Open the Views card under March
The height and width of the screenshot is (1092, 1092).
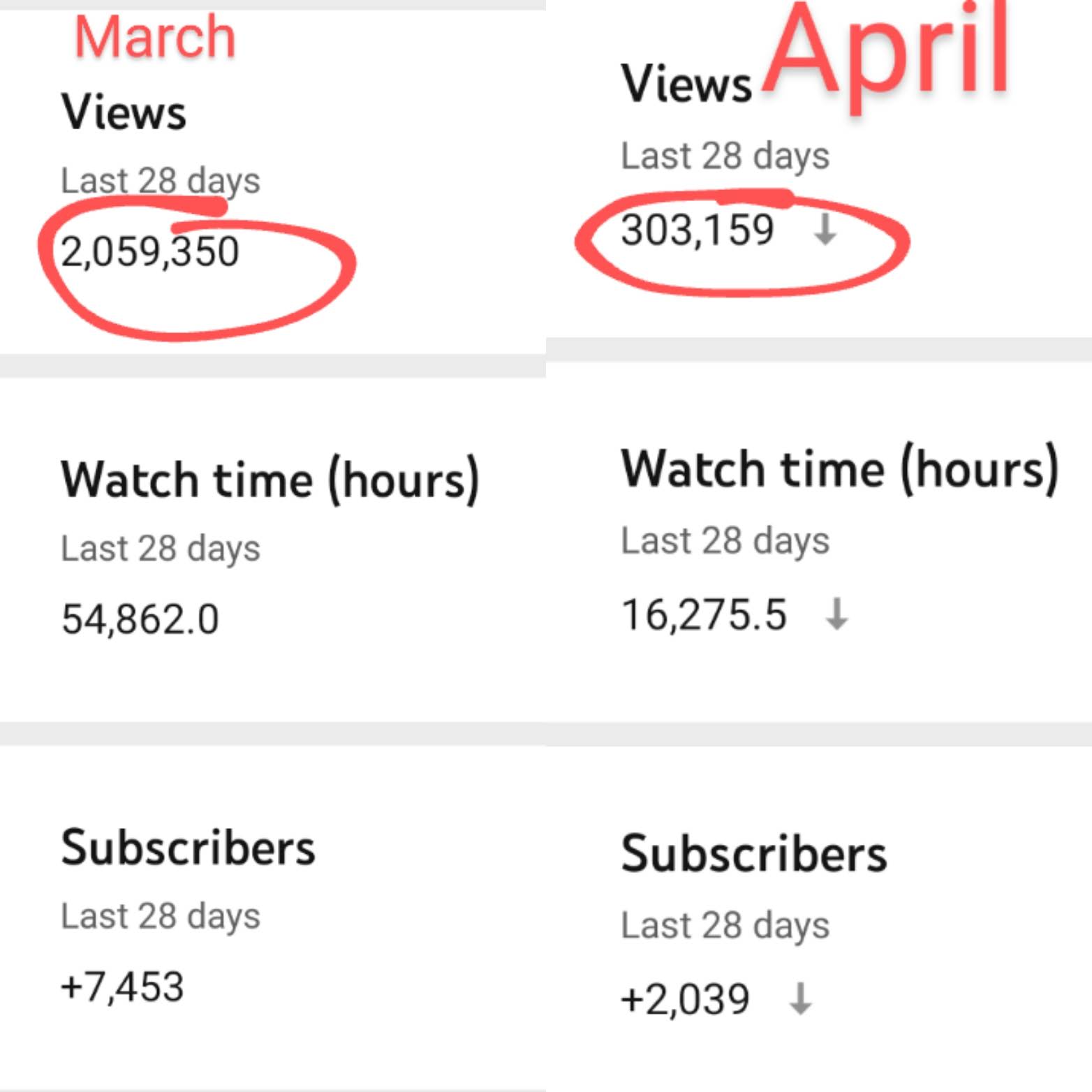click(x=124, y=112)
